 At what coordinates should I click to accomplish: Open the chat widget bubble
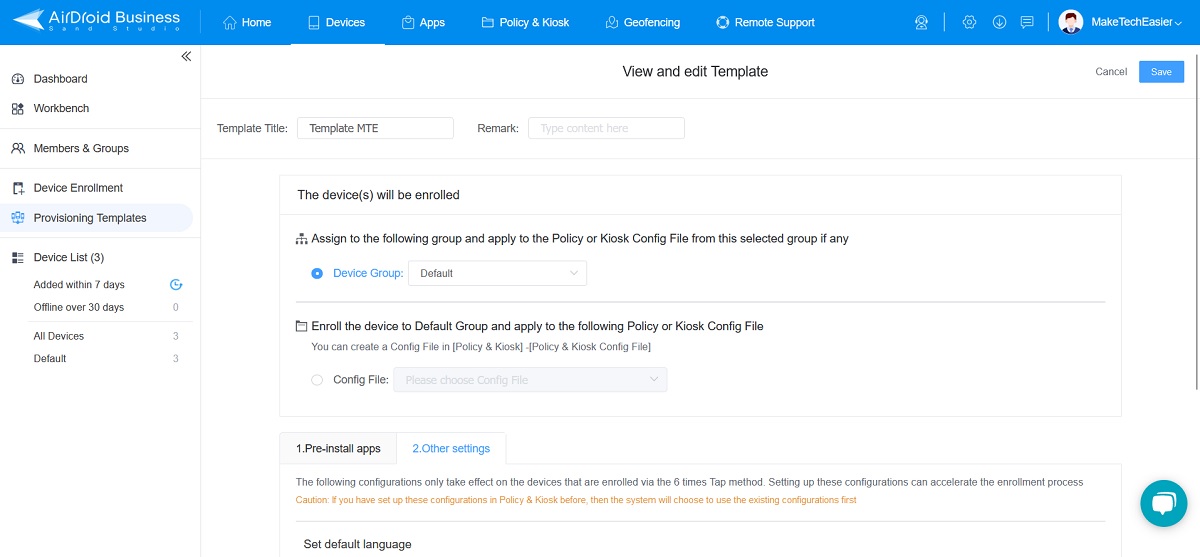1162,503
